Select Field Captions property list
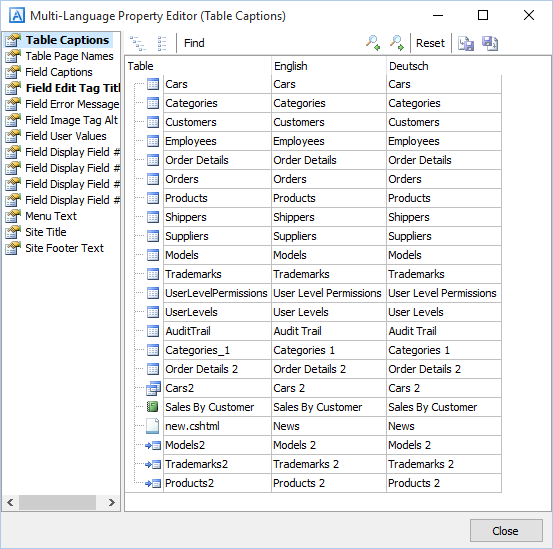Screen dimensions: 553x549 coord(59,72)
